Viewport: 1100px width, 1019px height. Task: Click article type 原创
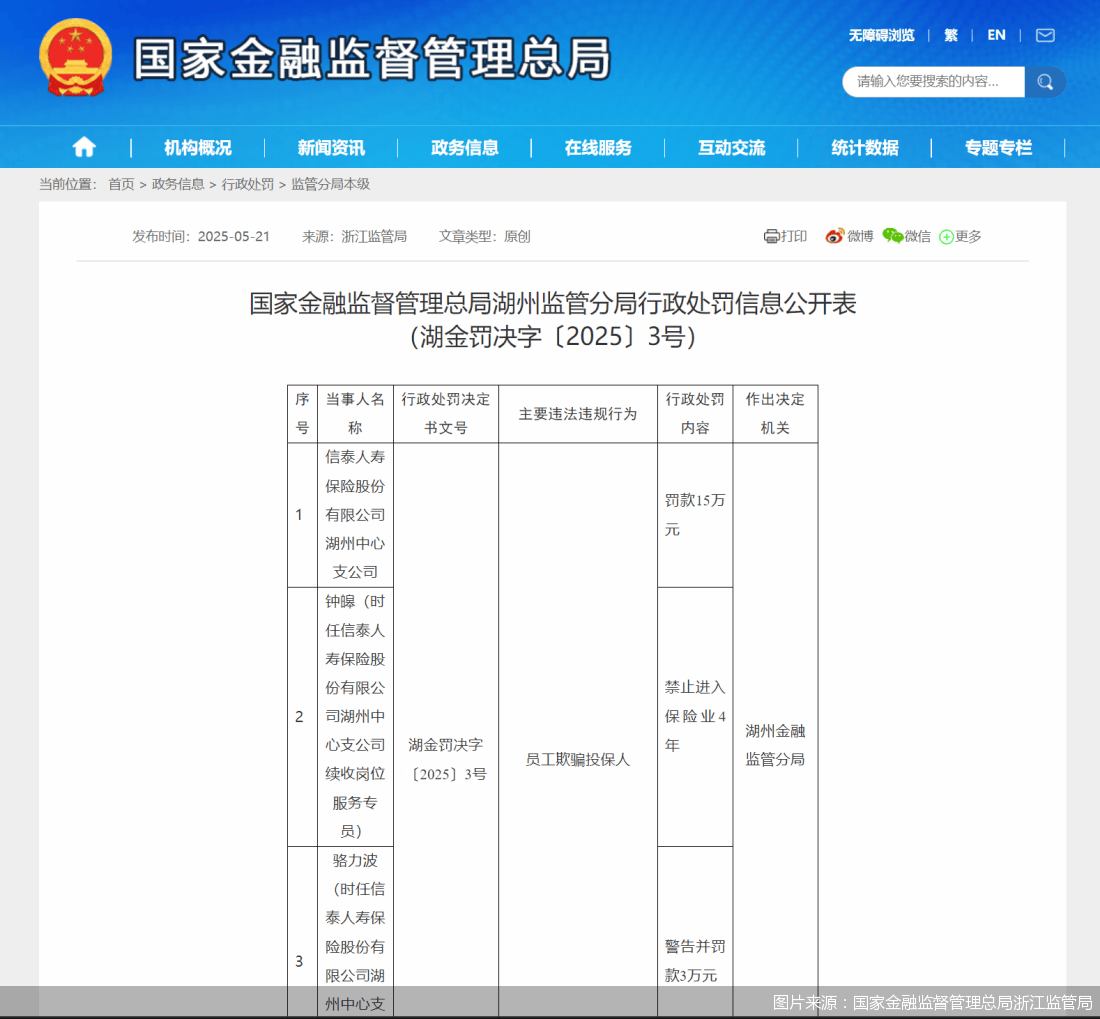tap(517, 236)
